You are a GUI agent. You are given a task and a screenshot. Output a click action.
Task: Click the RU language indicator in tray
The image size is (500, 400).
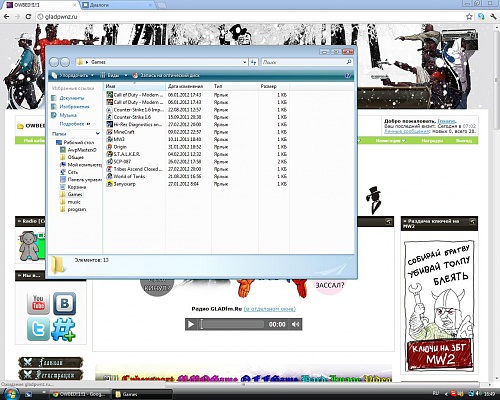pyautogui.click(x=435, y=394)
